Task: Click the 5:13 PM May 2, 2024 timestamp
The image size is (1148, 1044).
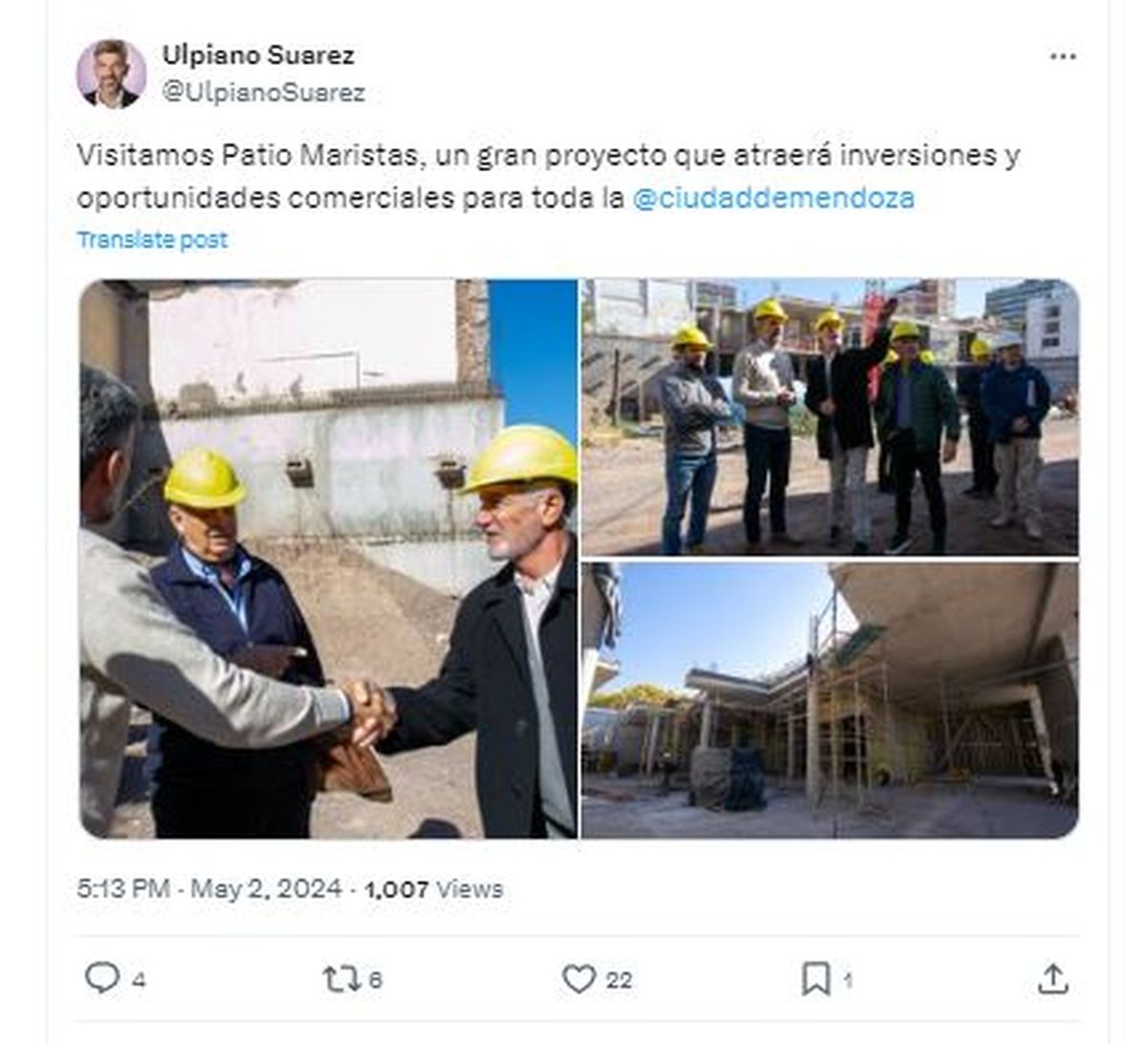Action: click(210, 889)
